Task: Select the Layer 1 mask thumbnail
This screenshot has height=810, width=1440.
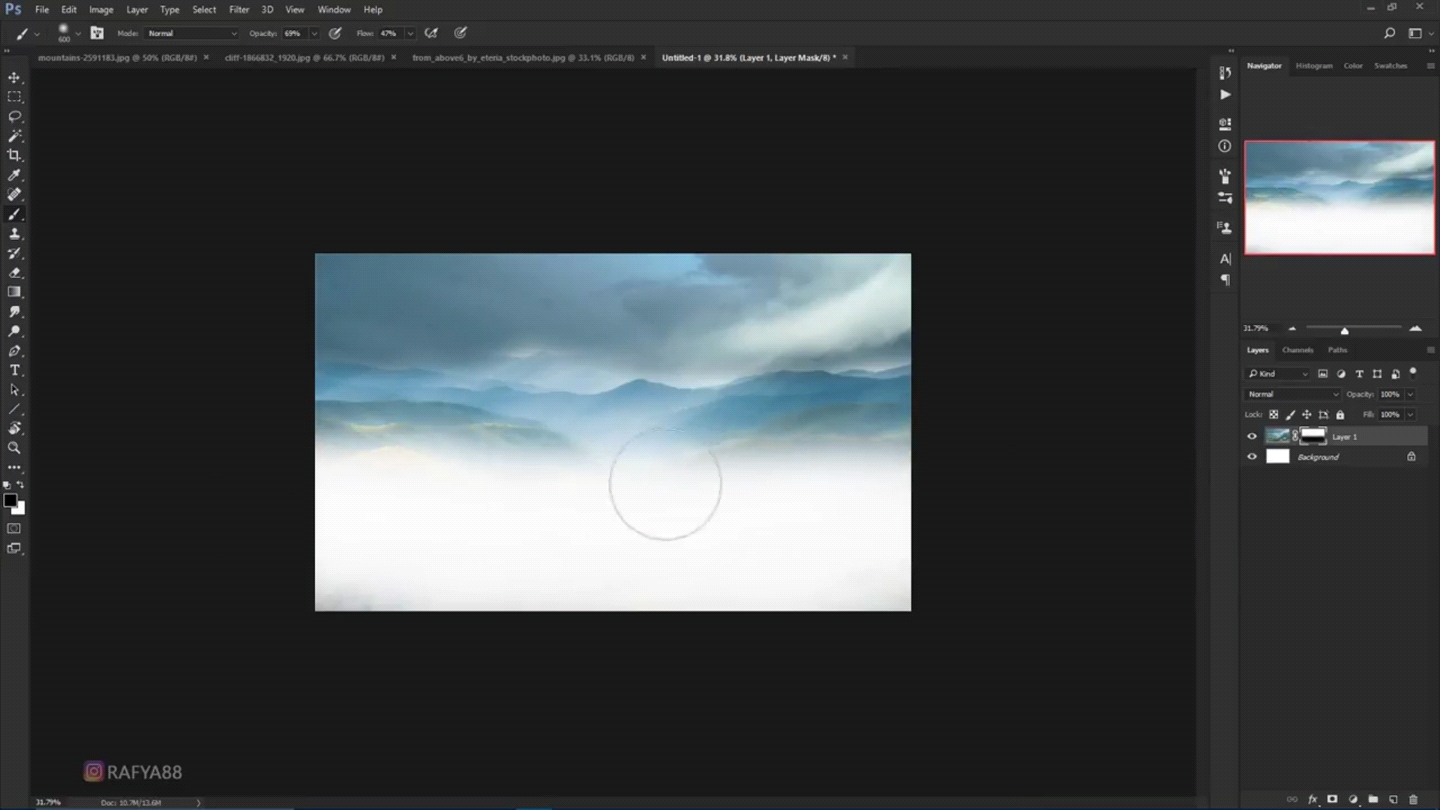Action: coord(1313,436)
